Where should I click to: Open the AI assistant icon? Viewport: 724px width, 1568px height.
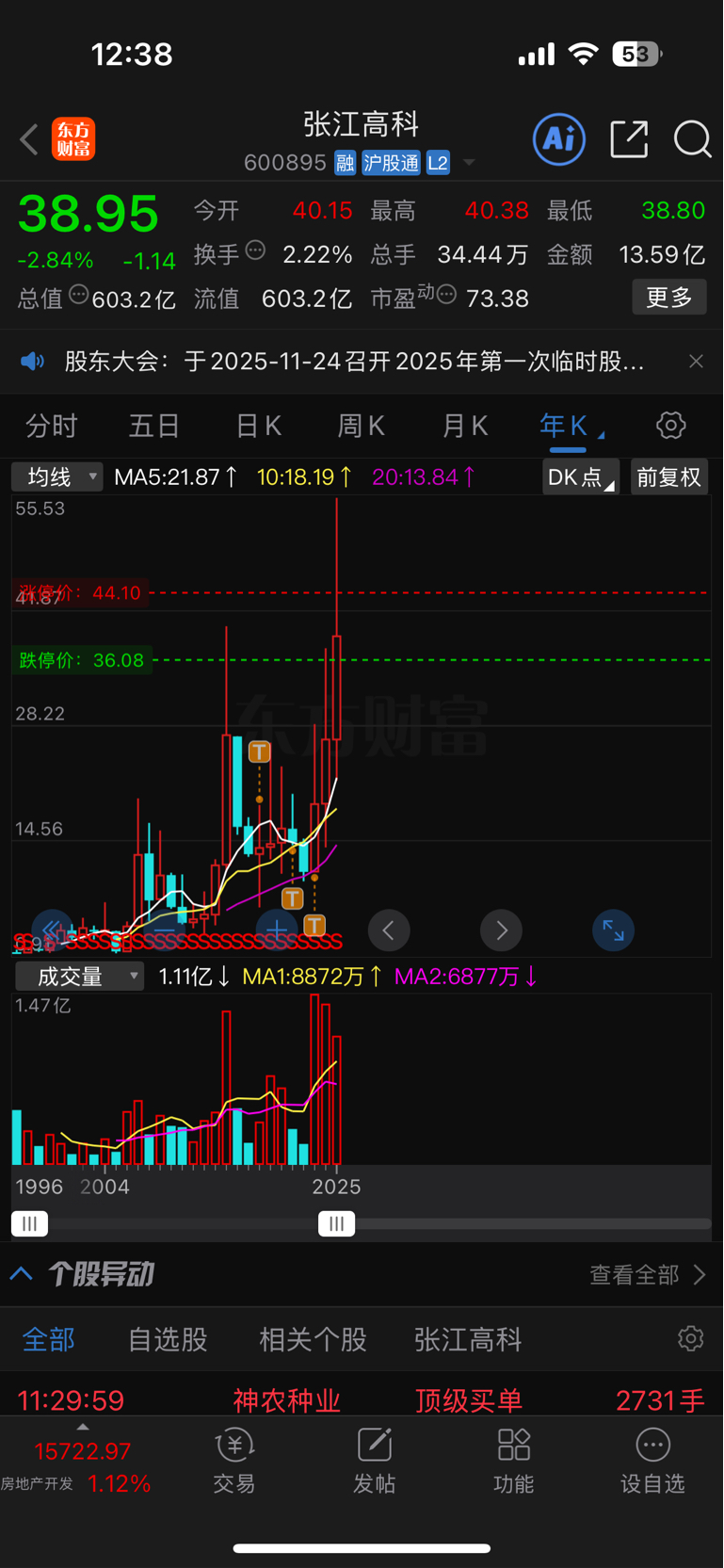point(559,139)
